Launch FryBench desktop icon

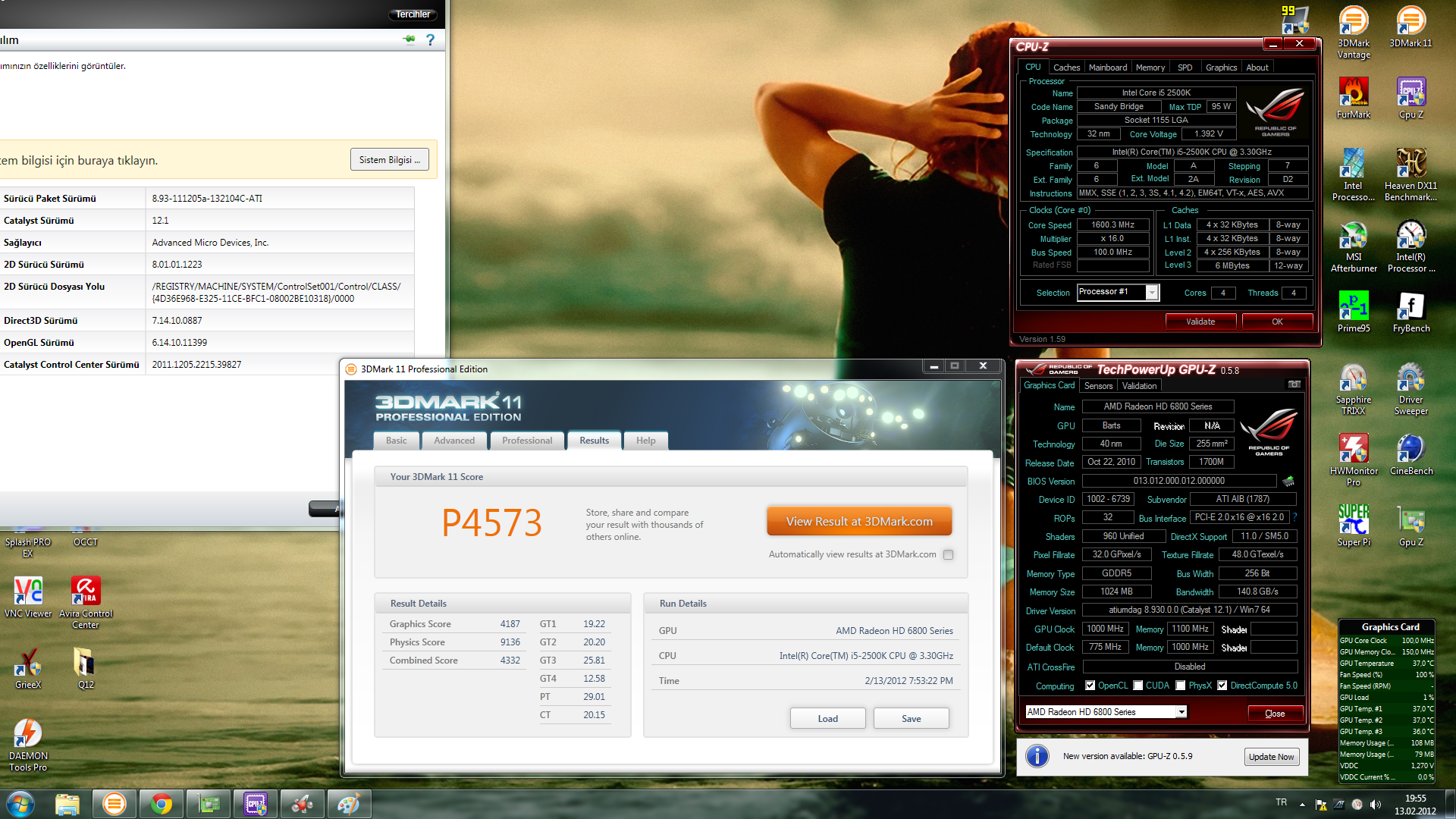click(1410, 312)
